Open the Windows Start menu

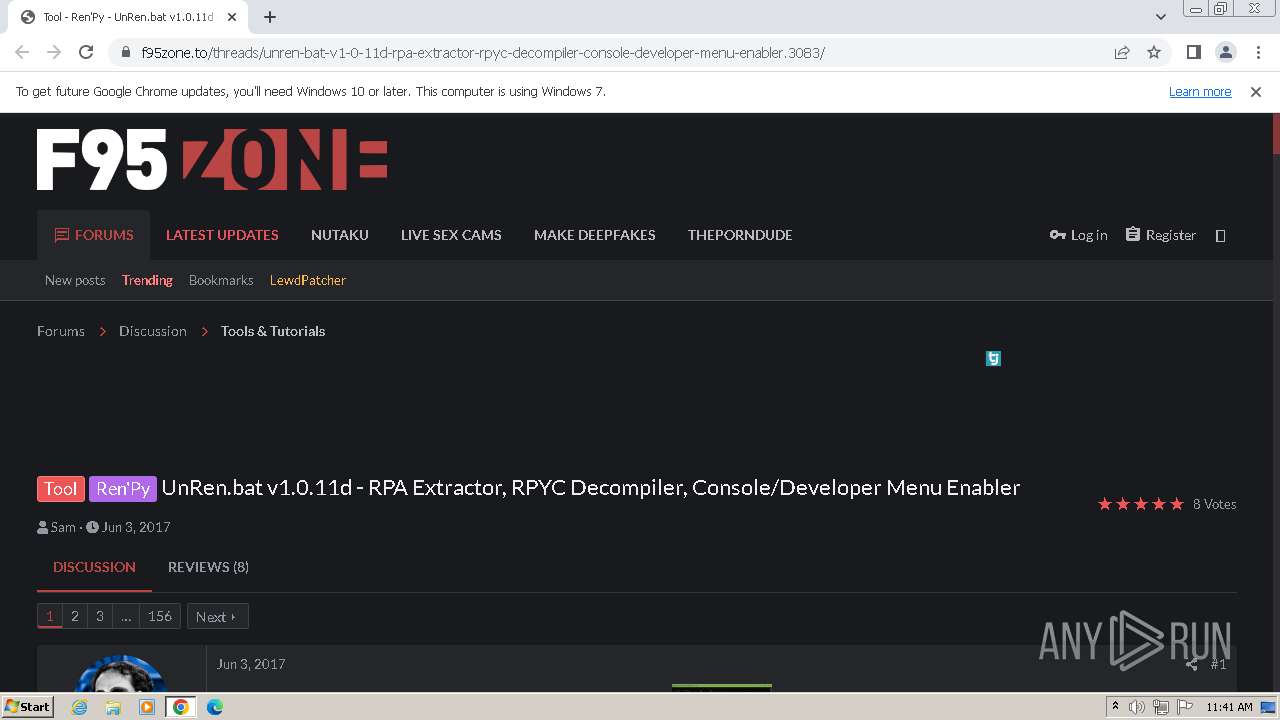(28, 706)
